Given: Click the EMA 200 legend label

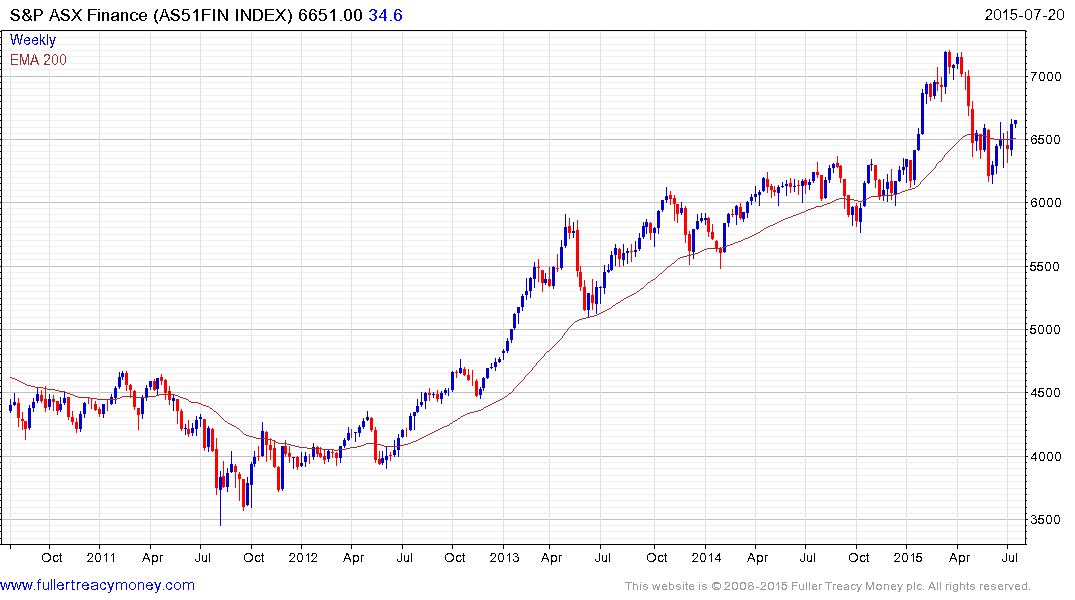Looking at the screenshot, I should (38, 60).
